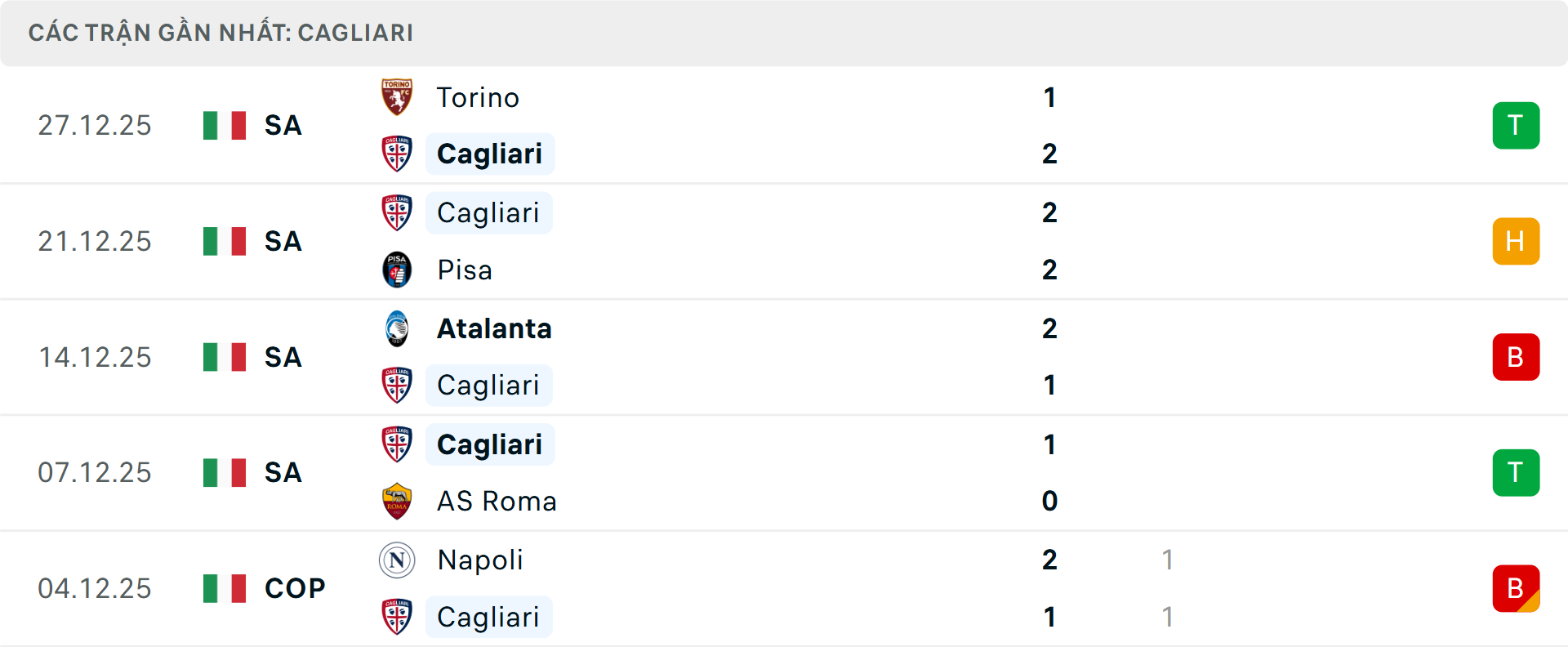Screen dimensions: 1568x647
Task: Click the Pisa club crest icon
Action: [397, 270]
